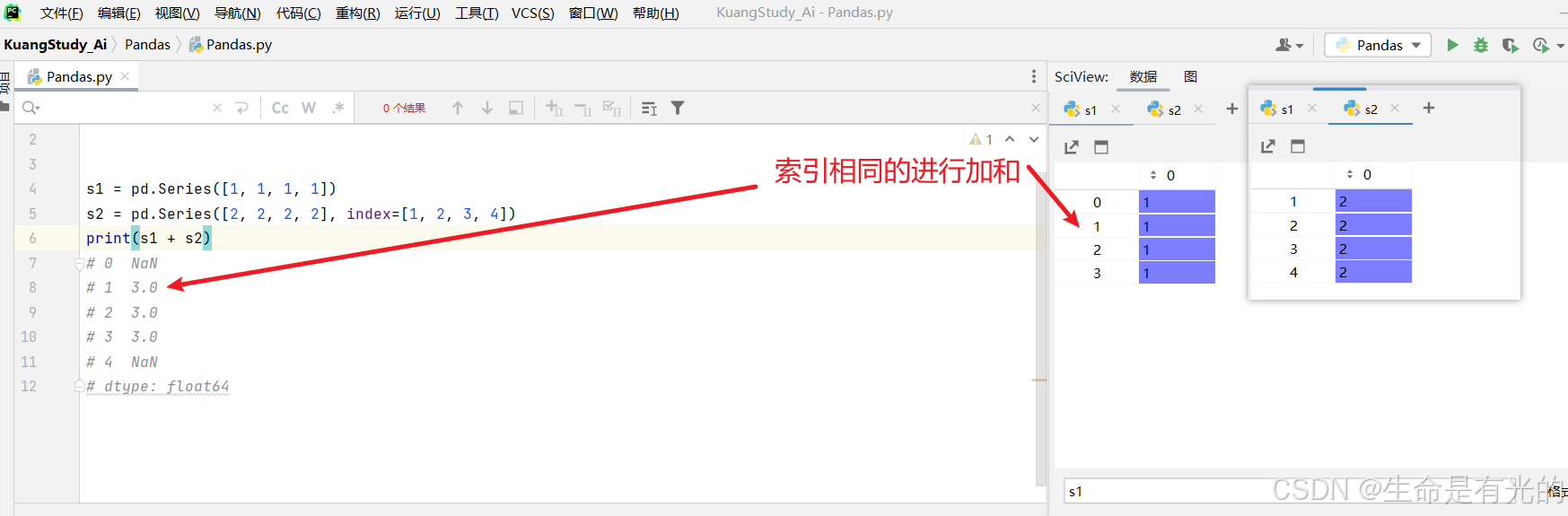Select all occurrences icon
1568x516 pixels.
tap(612, 108)
